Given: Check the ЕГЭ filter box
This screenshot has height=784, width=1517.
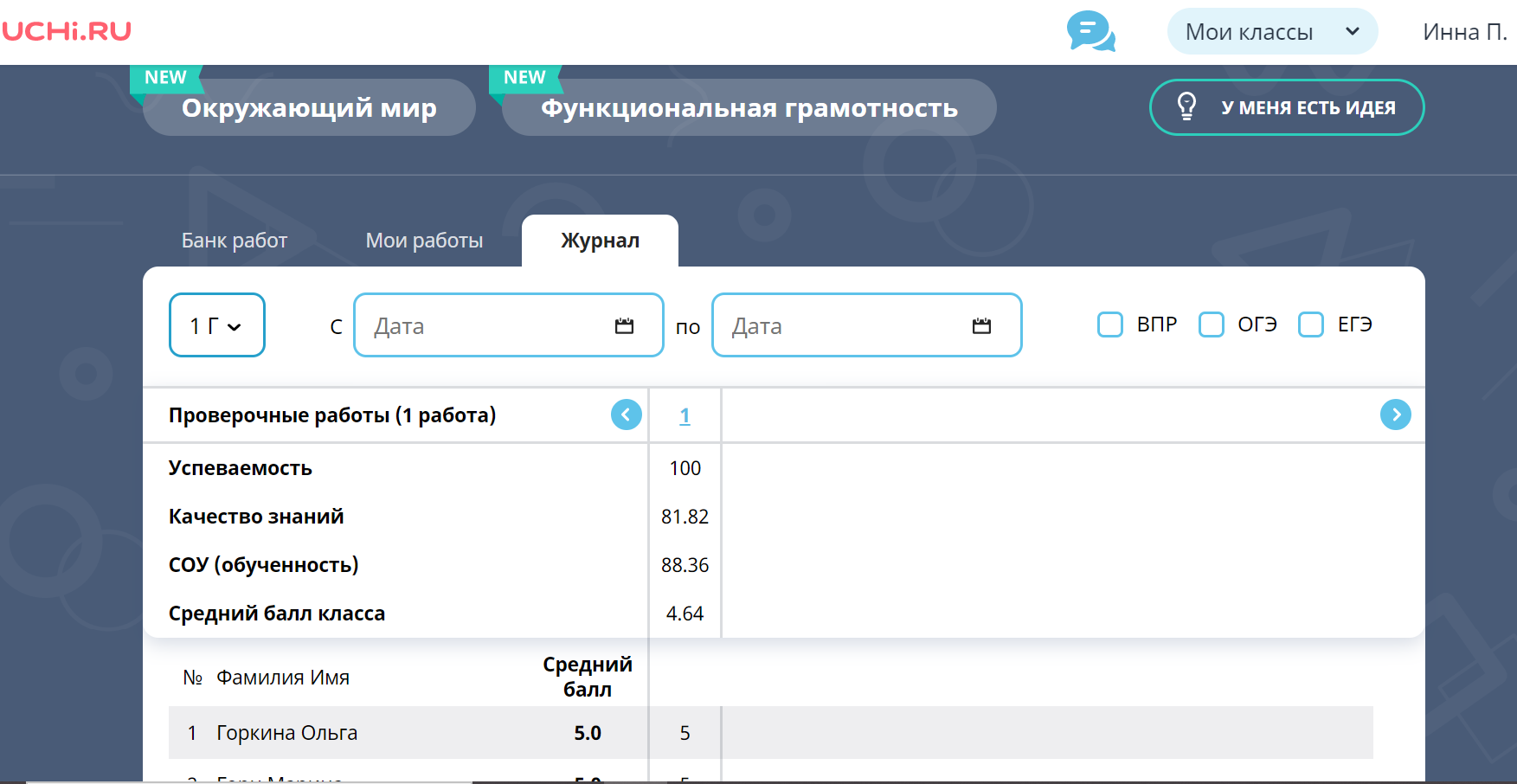Looking at the screenshot, I should [x=1311, y=325].
